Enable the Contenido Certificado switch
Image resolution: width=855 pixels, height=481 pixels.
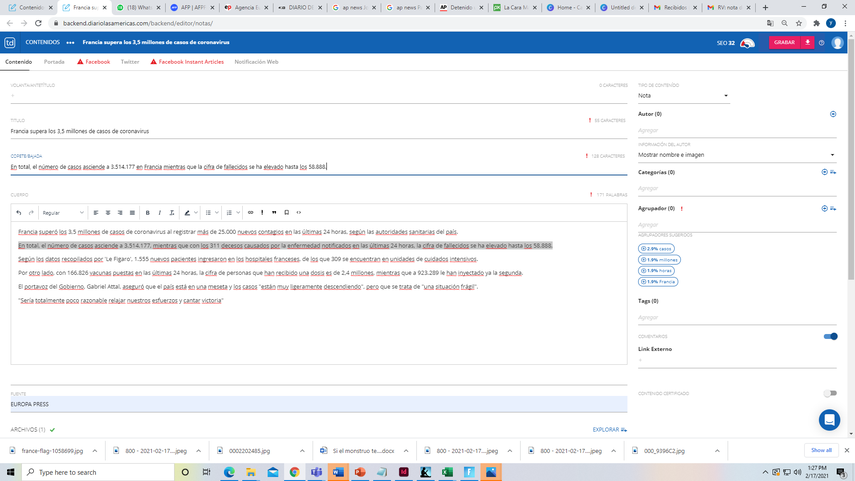point(830,394)
